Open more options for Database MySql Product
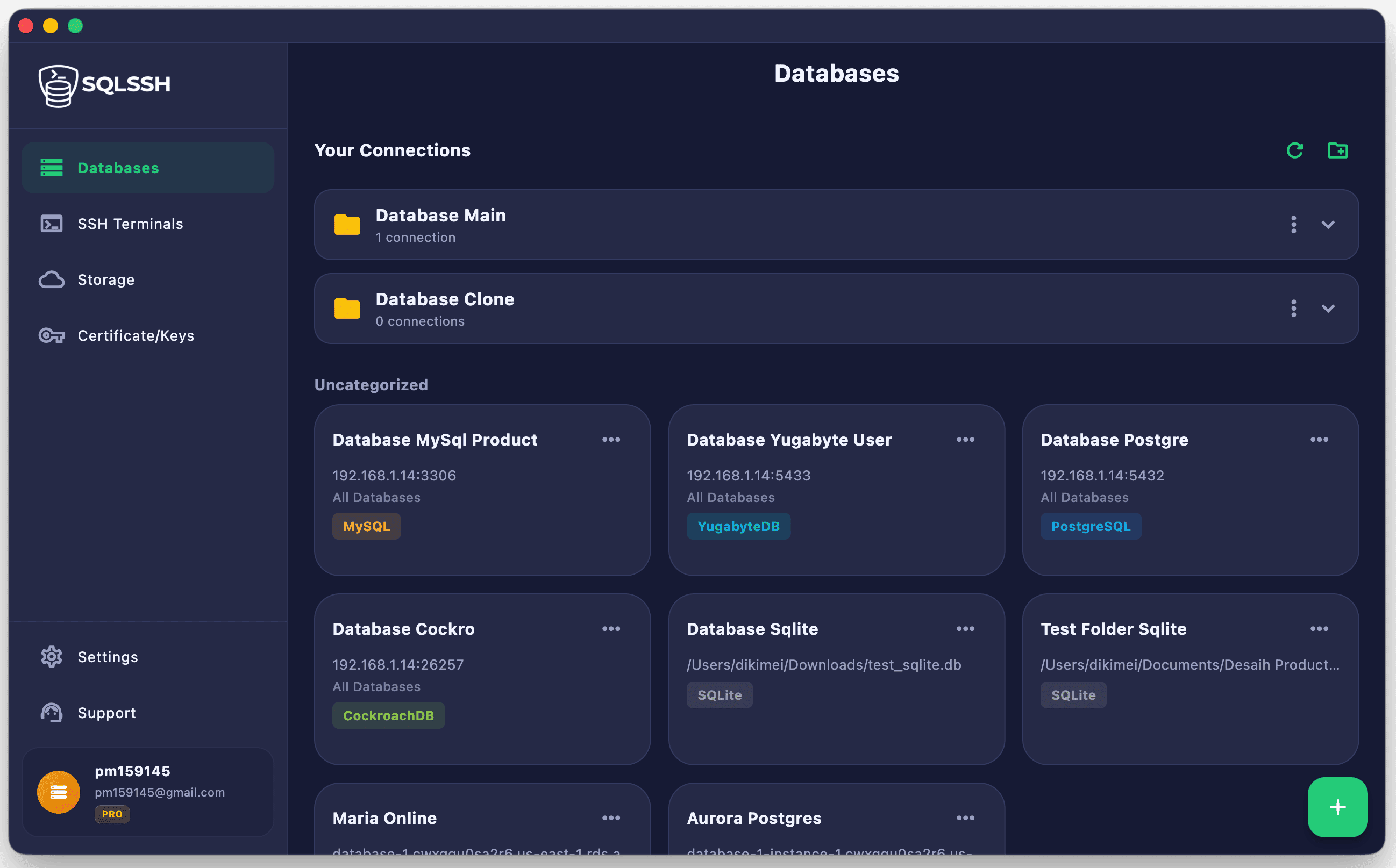This screenshot has width=1396, height=868. coord(611,440)
